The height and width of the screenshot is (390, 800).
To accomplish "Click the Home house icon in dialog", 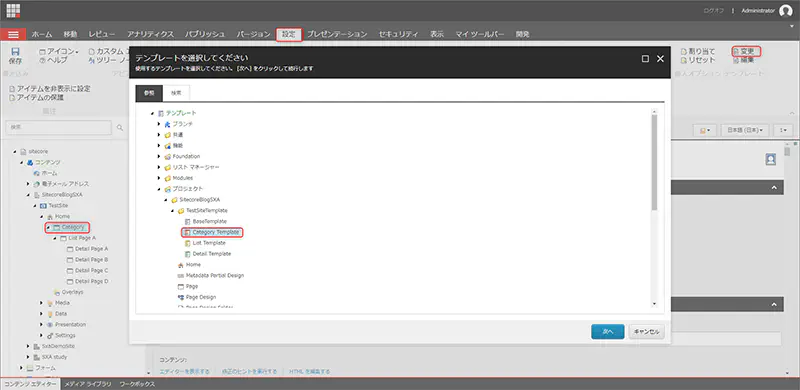I will pos(181,265).
